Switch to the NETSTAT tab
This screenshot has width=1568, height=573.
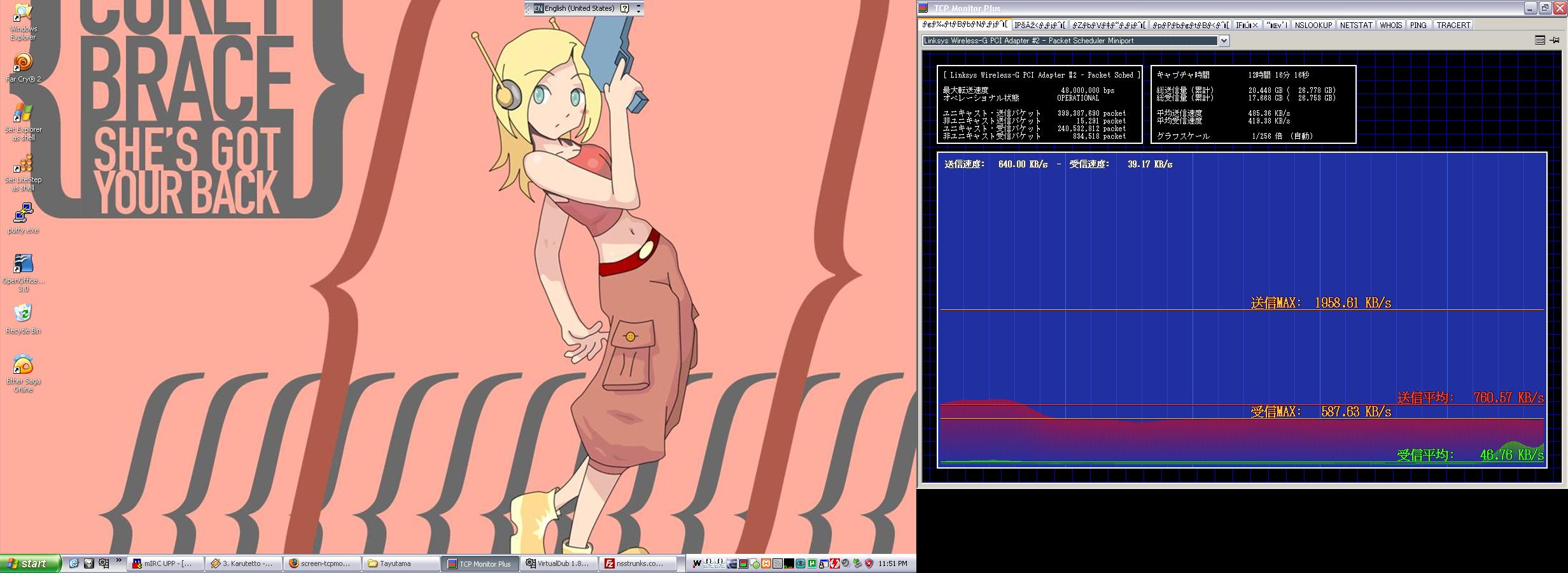pyautogui.click(x=1355, y=25)
